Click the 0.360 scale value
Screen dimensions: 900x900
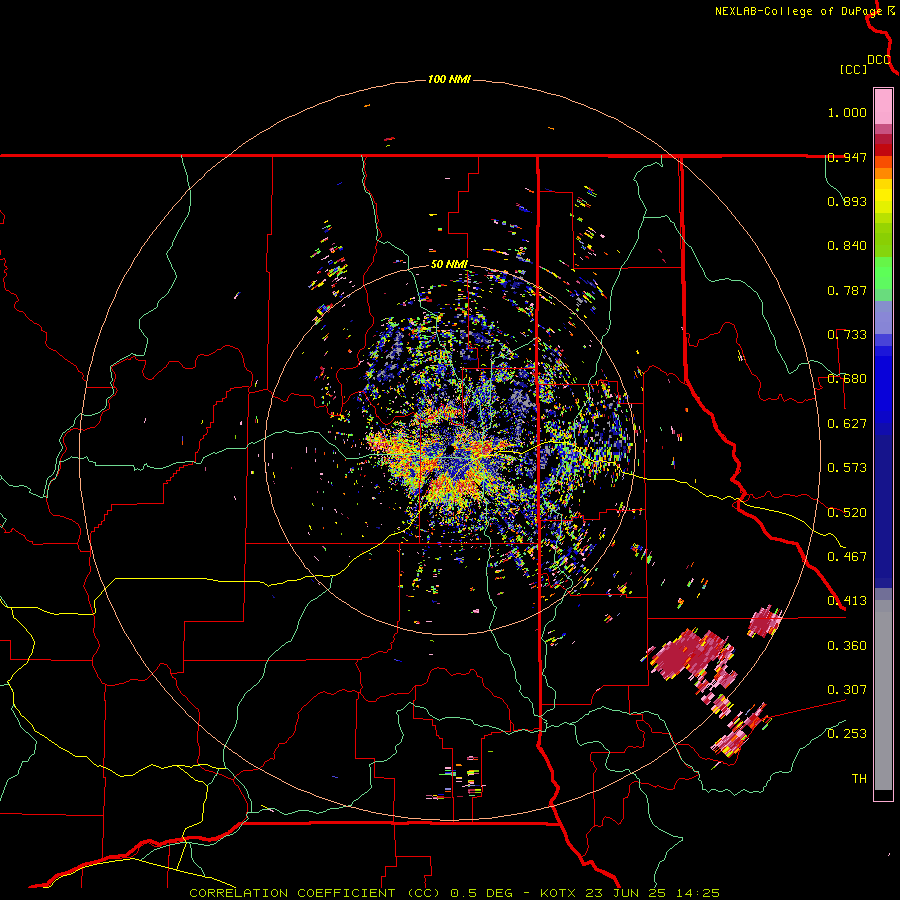[x=847, y=646]
